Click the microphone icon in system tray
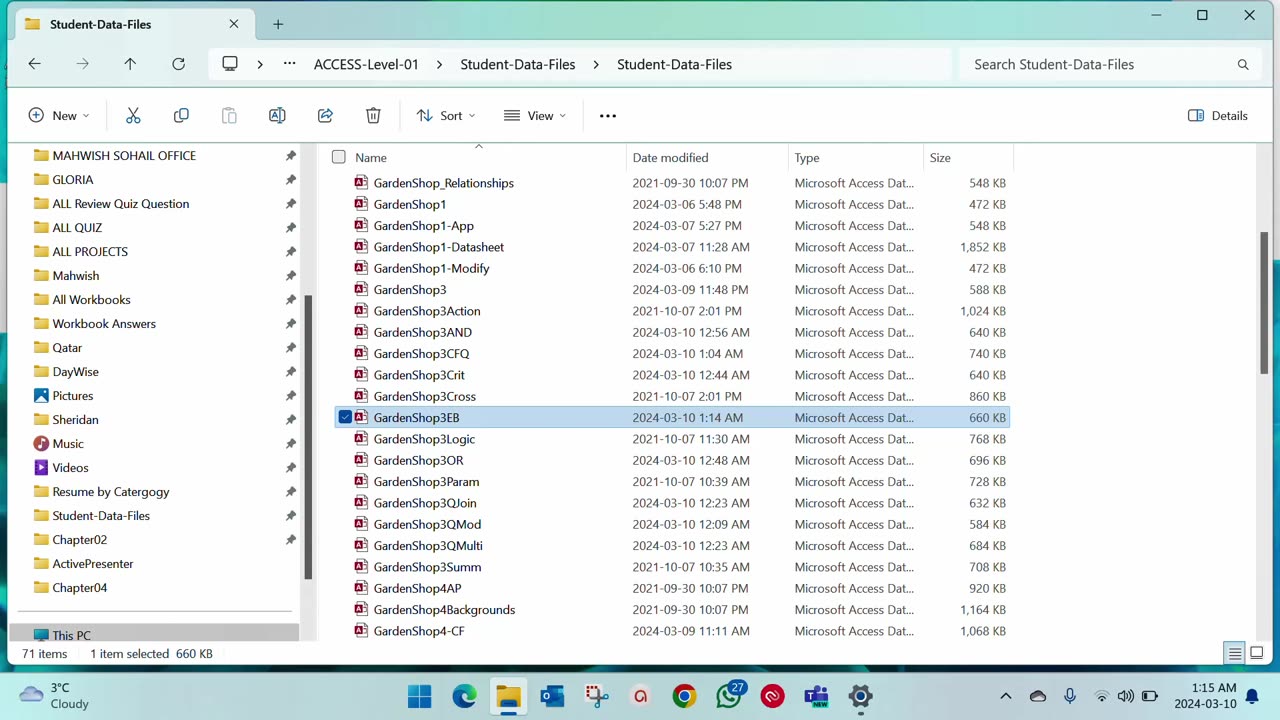 pyautogui.click(x=1070, y=696)
